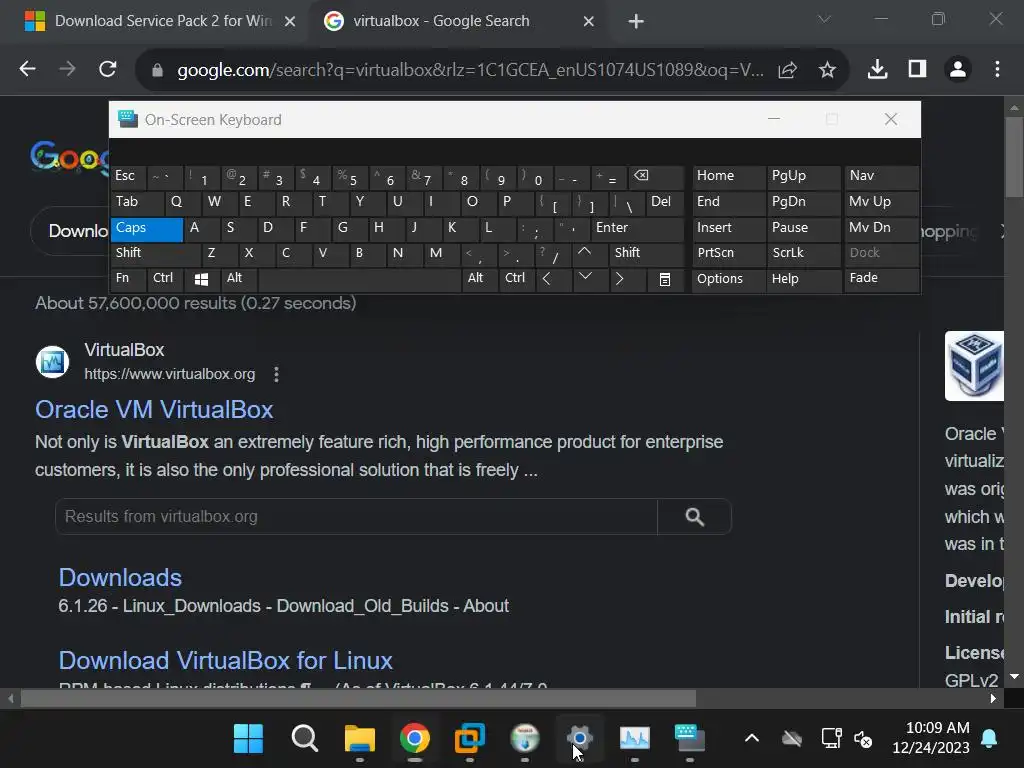The height and width of the screenshot is (768, 1024).
Task: Click the VirtualBox site favicon
Action: [52, 361]
